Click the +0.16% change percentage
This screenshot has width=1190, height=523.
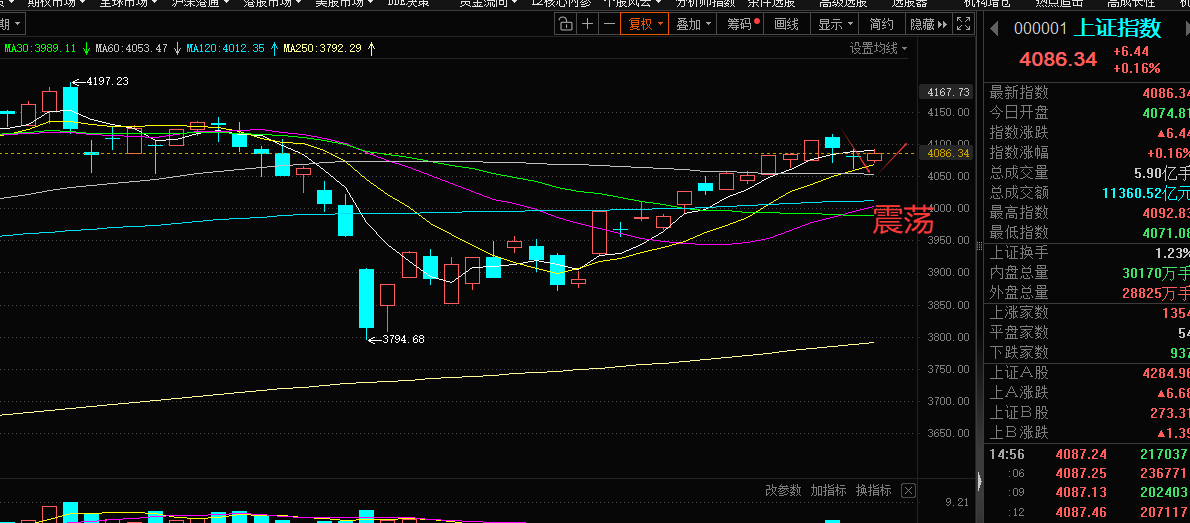(1136, 68)
